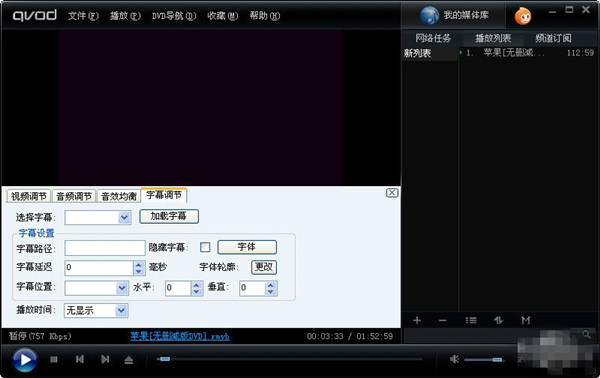Click the 更改 button for font outline
The image size is (600, 378).
click(x=264, y=267)
